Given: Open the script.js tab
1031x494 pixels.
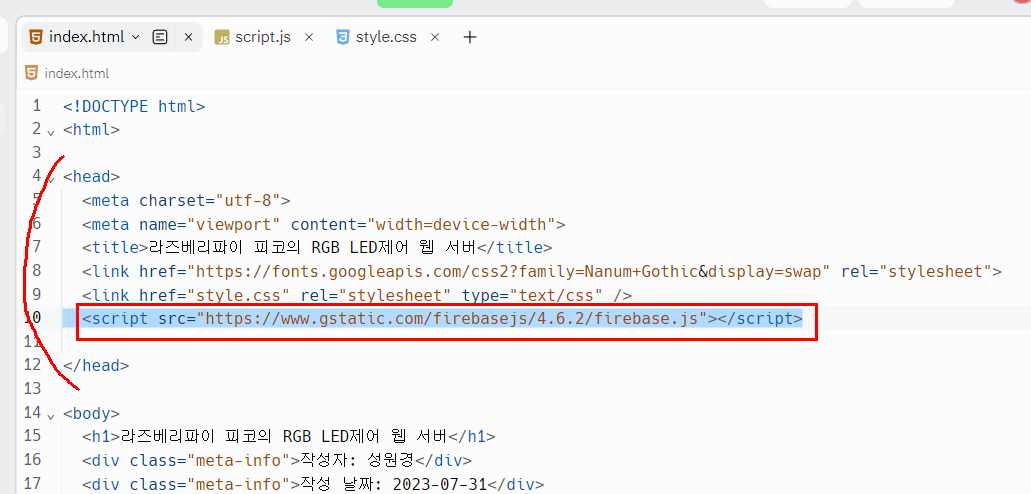Looking at the screenshot, I should tap(262, 37).
